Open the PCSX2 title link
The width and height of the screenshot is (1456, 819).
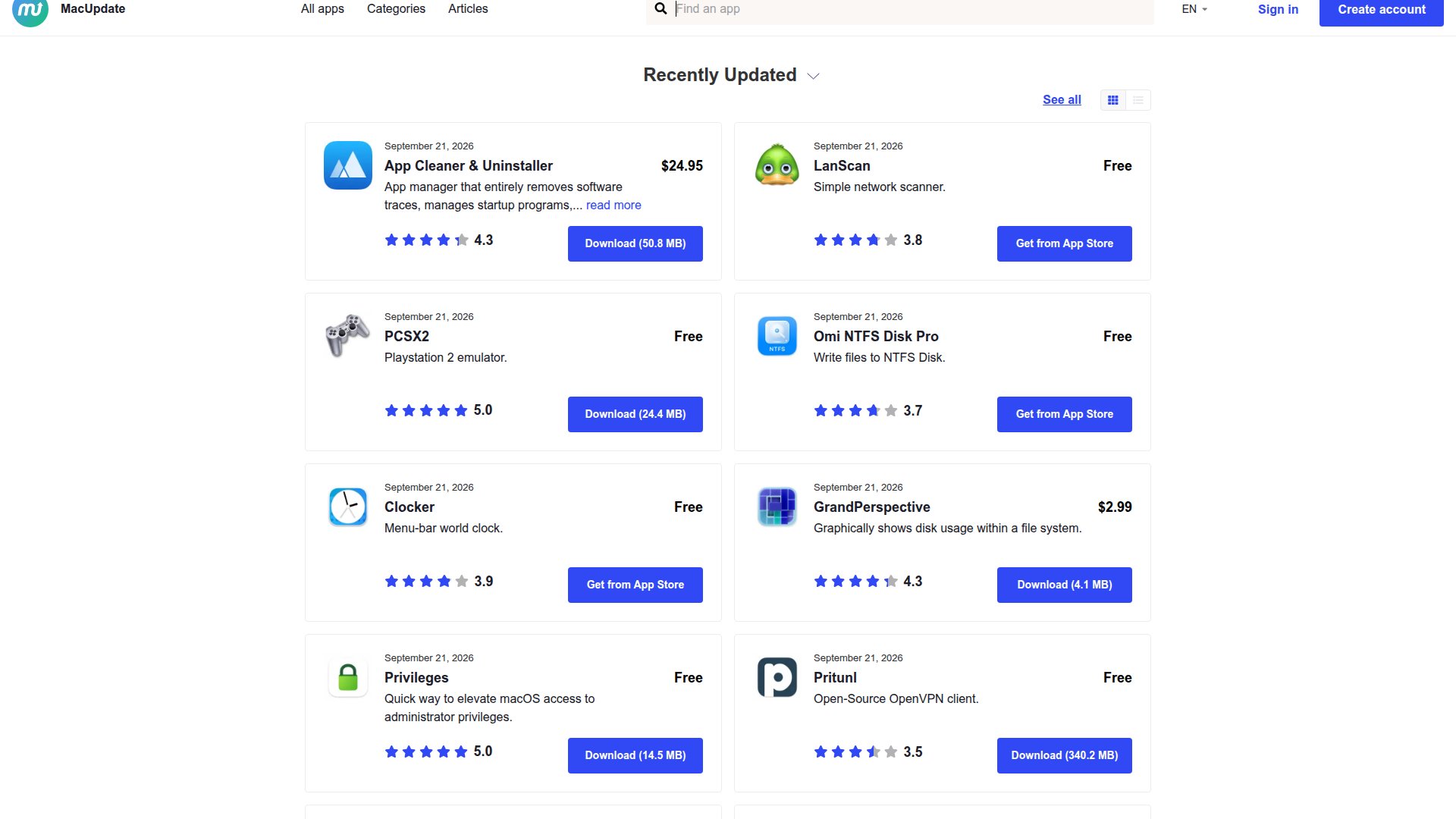[406, 336]
